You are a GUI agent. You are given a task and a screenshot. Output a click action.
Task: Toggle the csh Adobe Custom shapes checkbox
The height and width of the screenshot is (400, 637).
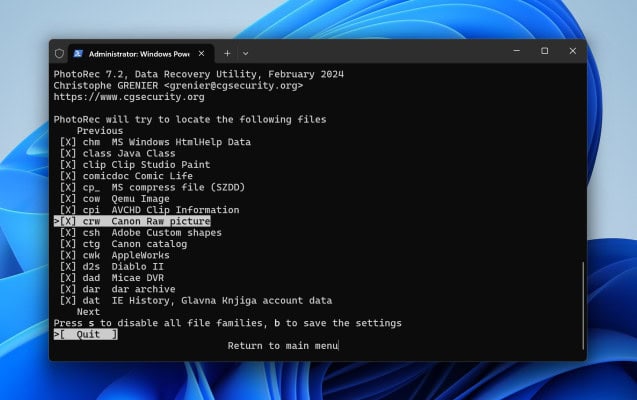(68, 233)
